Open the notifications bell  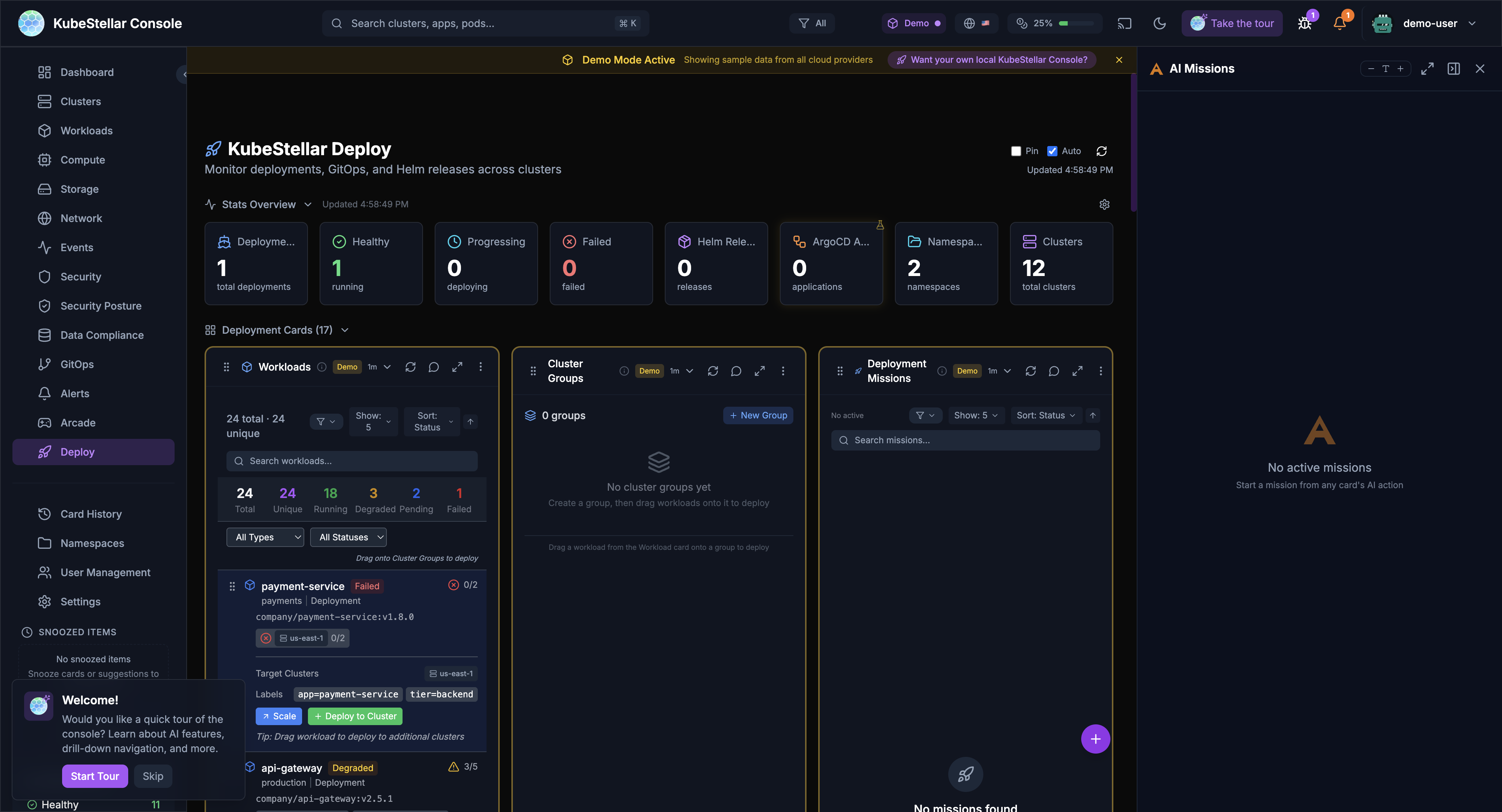(x=1339, y=23)
